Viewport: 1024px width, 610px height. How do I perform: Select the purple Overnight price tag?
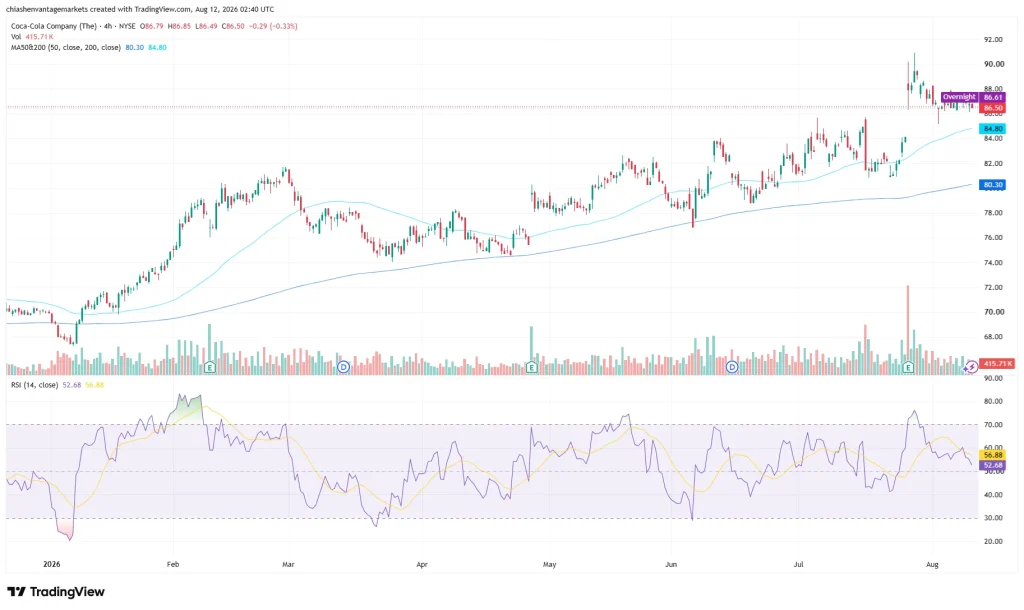point(959,97)
